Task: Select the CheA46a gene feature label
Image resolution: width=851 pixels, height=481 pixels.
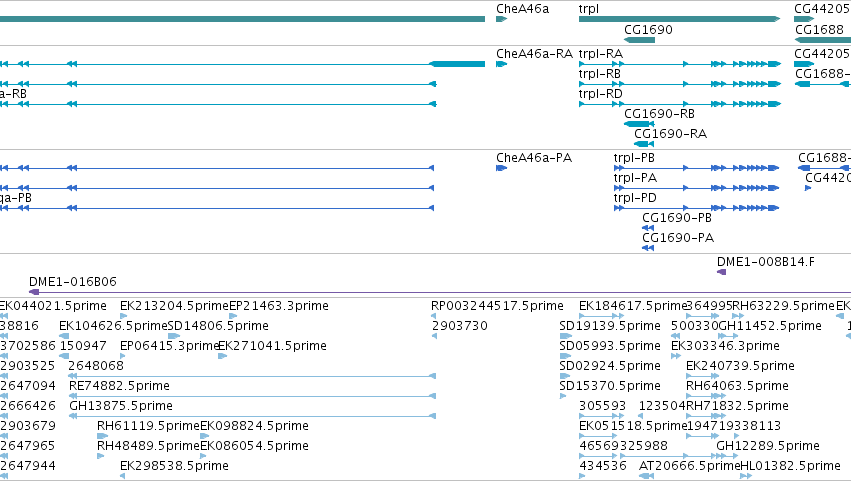Action: tap(523, 9)
